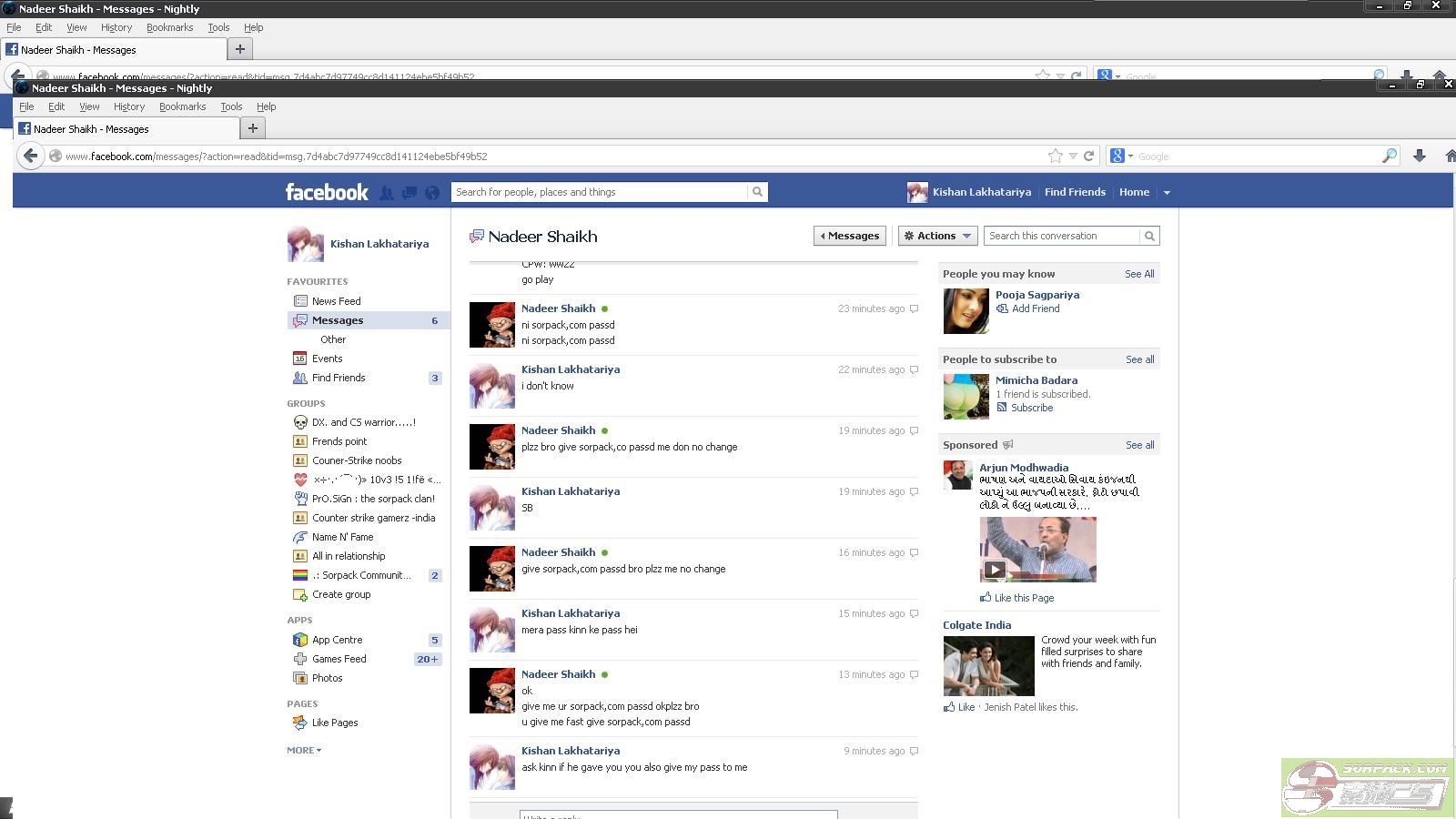
Task: Open the browser downloads arrow icon
Action: 1419,157
